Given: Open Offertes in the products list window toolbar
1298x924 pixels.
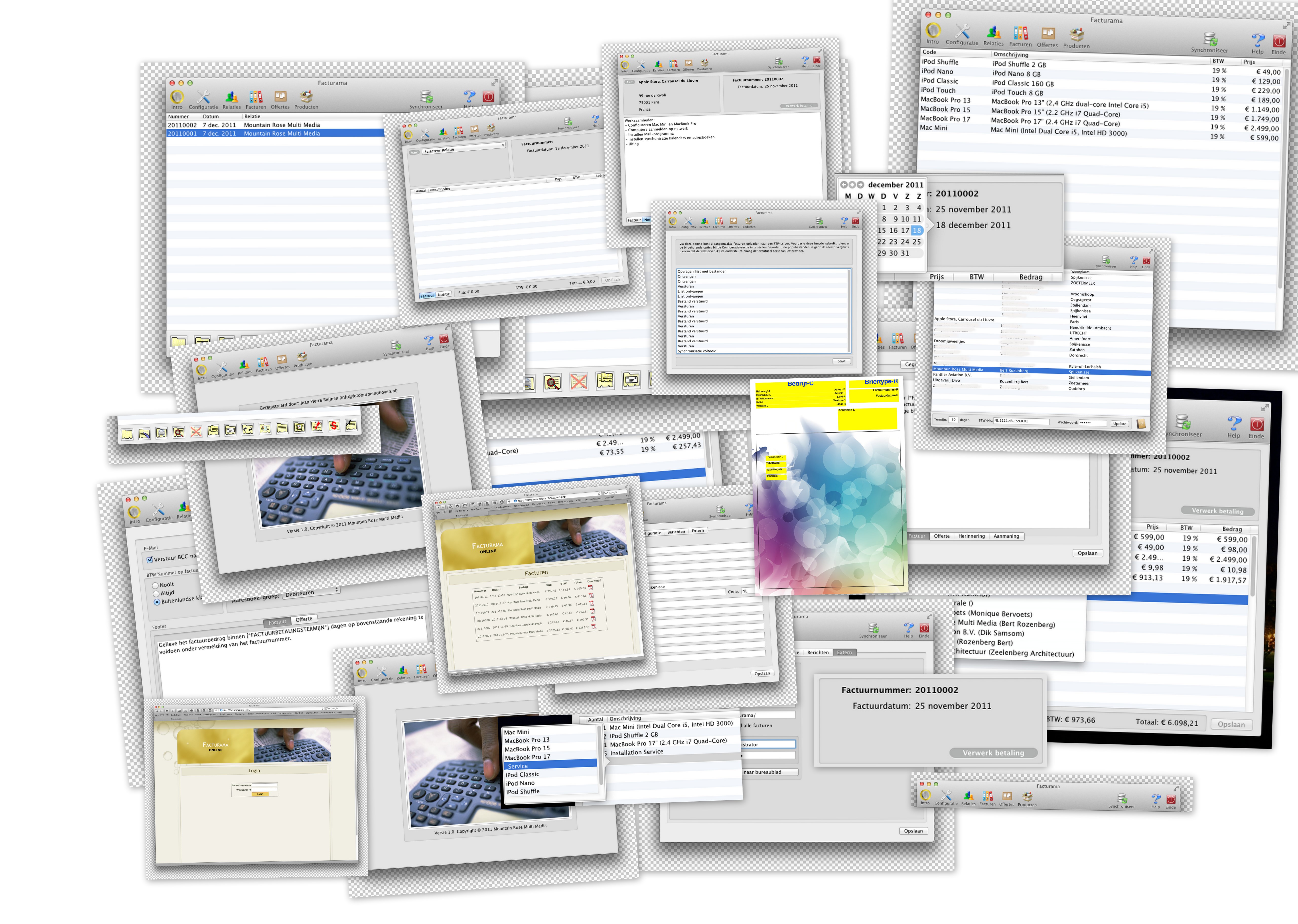Looking at the screenshot, I should (1047, 38).
